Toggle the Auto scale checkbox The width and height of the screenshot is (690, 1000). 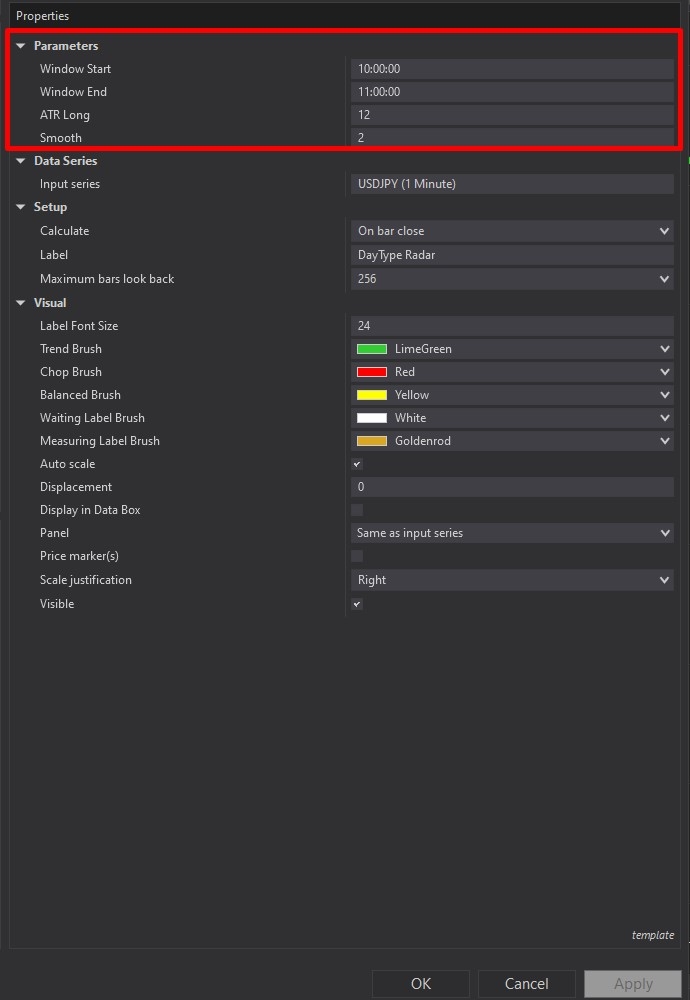[357, 463]
